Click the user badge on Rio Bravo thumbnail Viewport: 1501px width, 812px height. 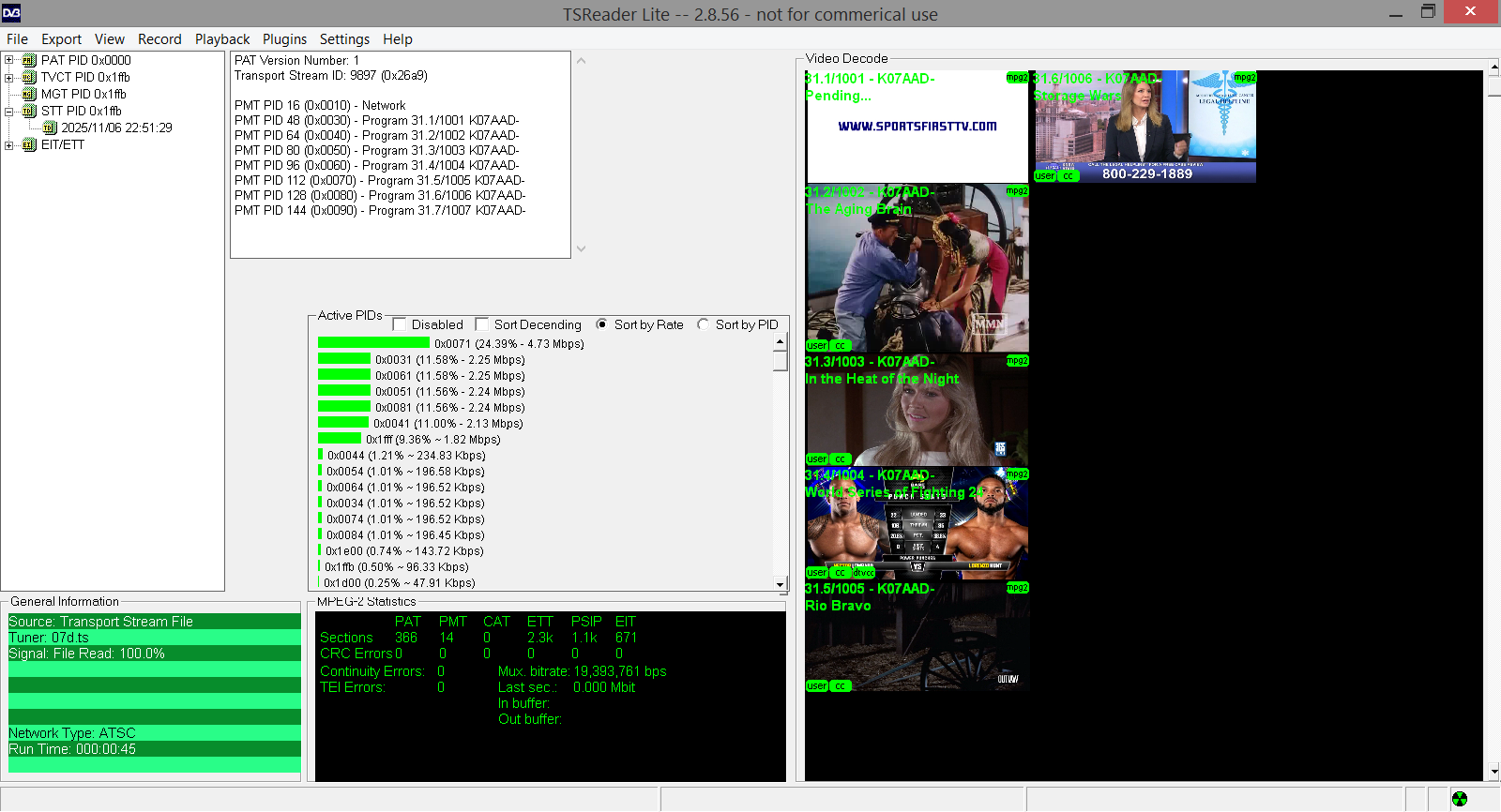pyautogui.click(x=817, y=685)
